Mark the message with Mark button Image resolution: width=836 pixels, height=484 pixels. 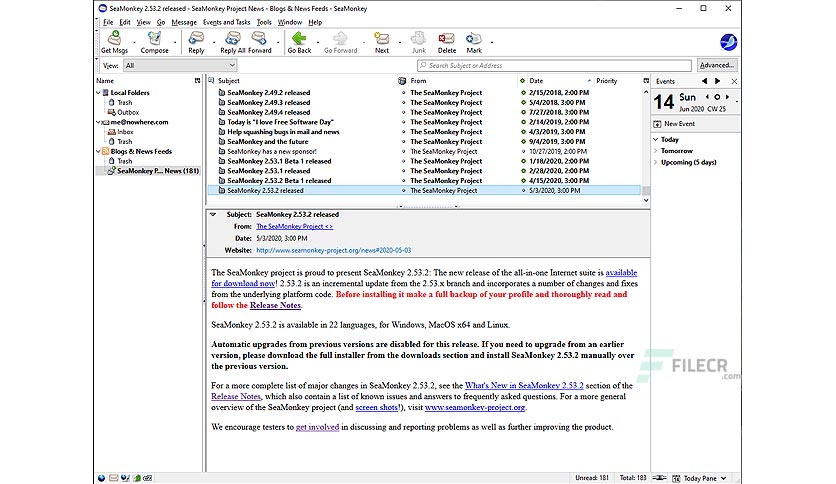point(474,42)
